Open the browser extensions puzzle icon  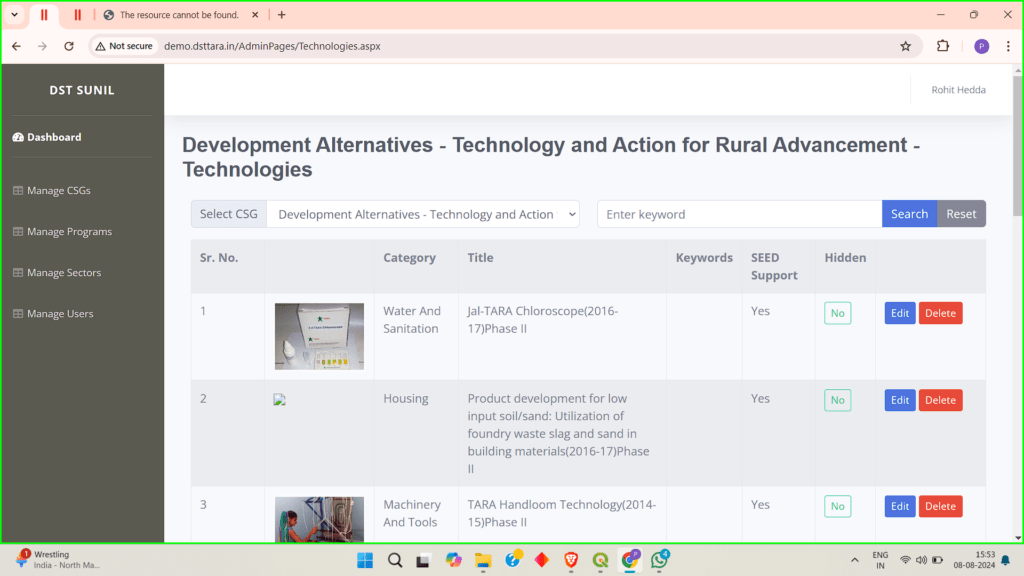point(942,46)
